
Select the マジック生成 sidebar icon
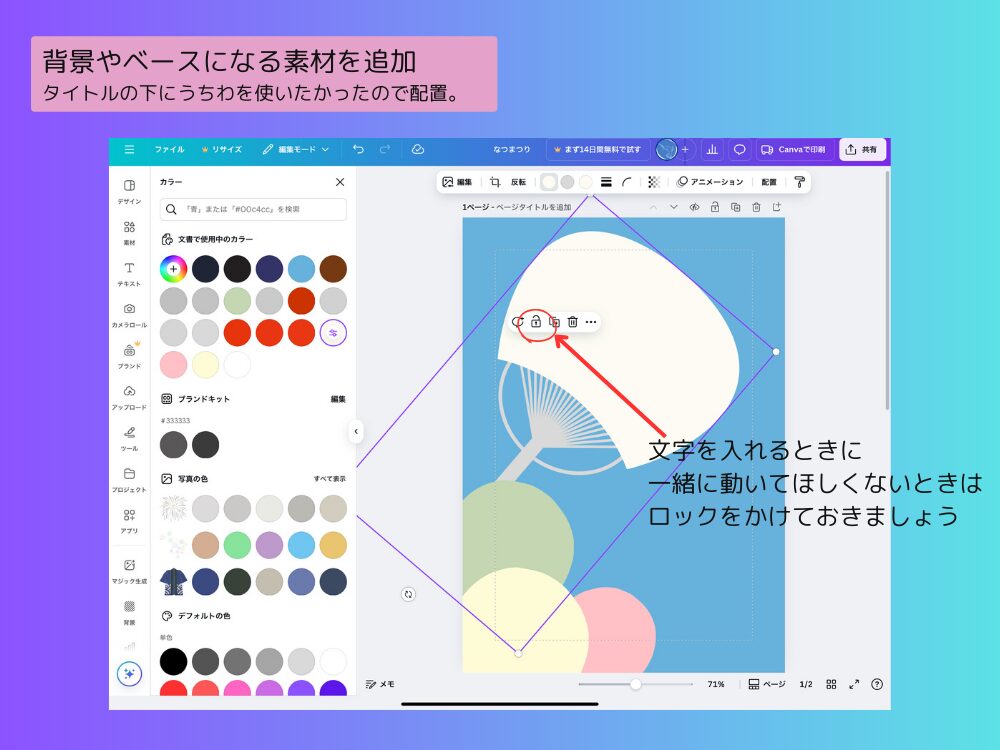[x=128, y=568]
